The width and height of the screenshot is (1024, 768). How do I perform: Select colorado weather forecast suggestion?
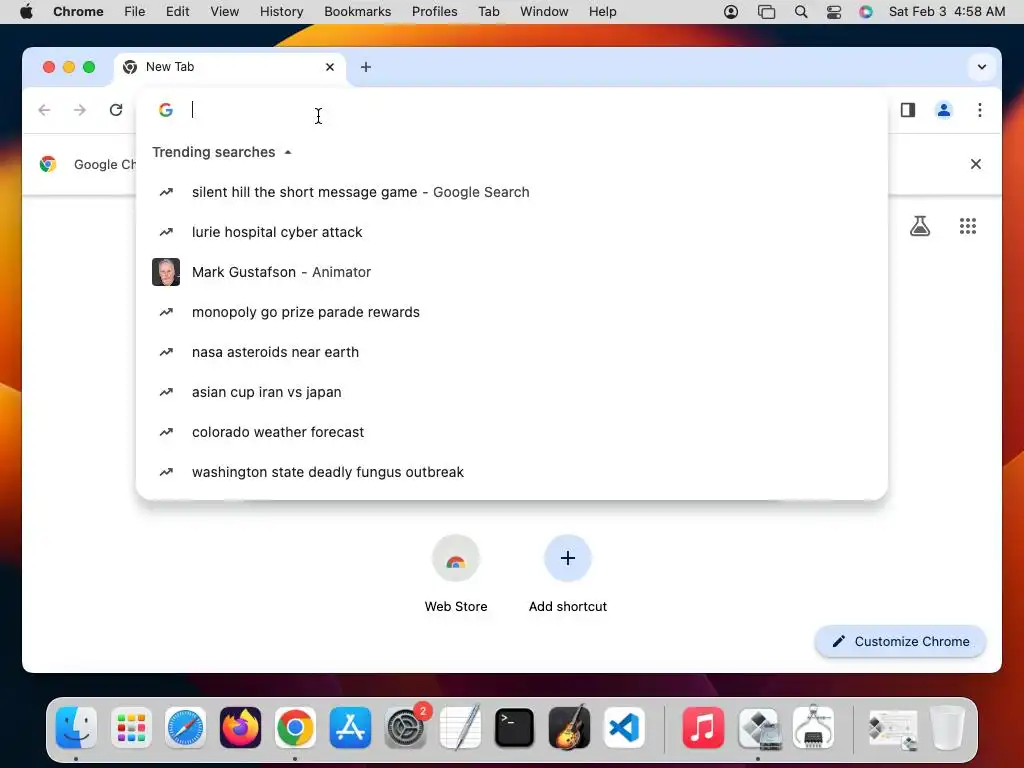[x=511, y=432]
